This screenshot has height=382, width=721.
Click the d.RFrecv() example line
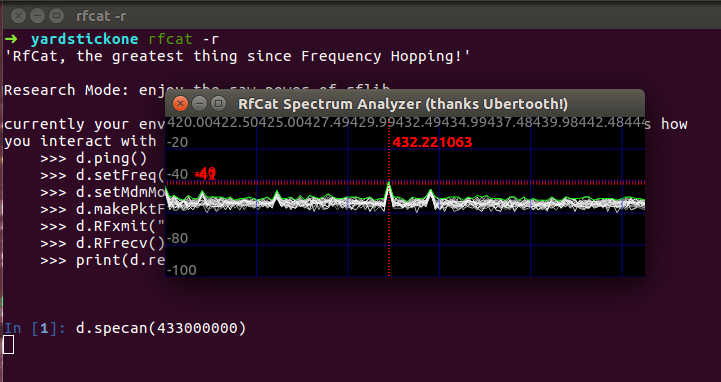[103, 243]
